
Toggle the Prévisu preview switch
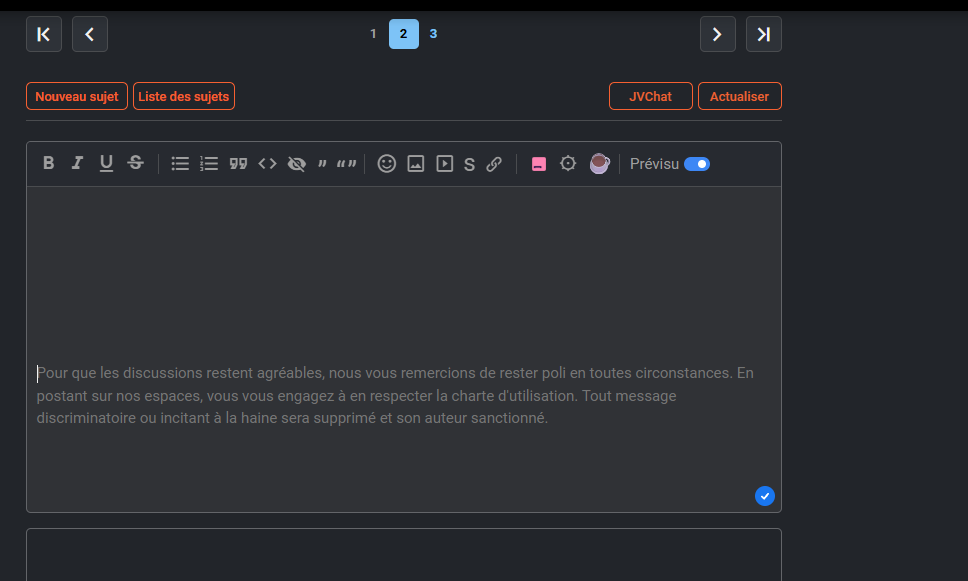point(697,164)
